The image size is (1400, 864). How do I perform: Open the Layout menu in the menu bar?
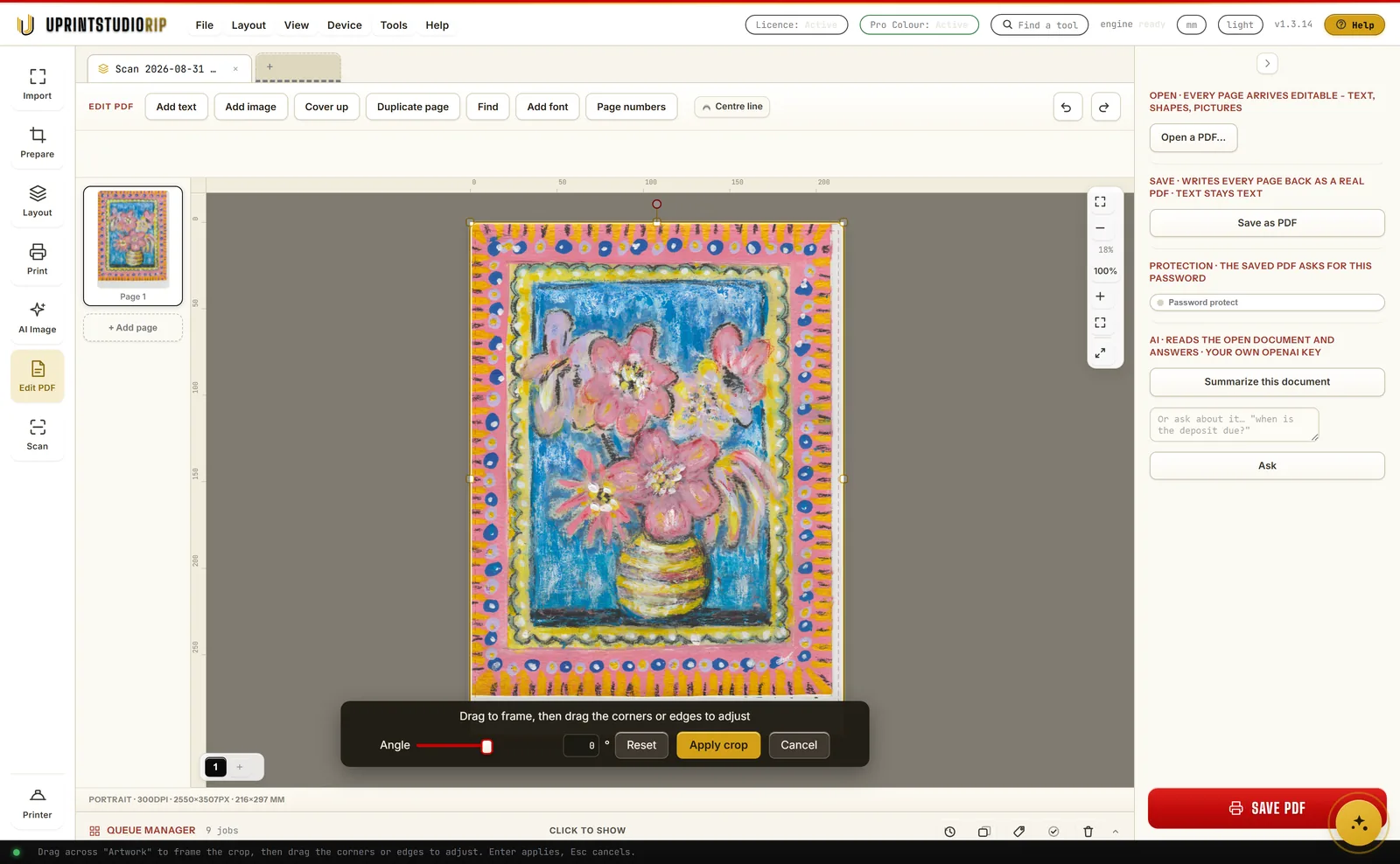tap(248, 25)
